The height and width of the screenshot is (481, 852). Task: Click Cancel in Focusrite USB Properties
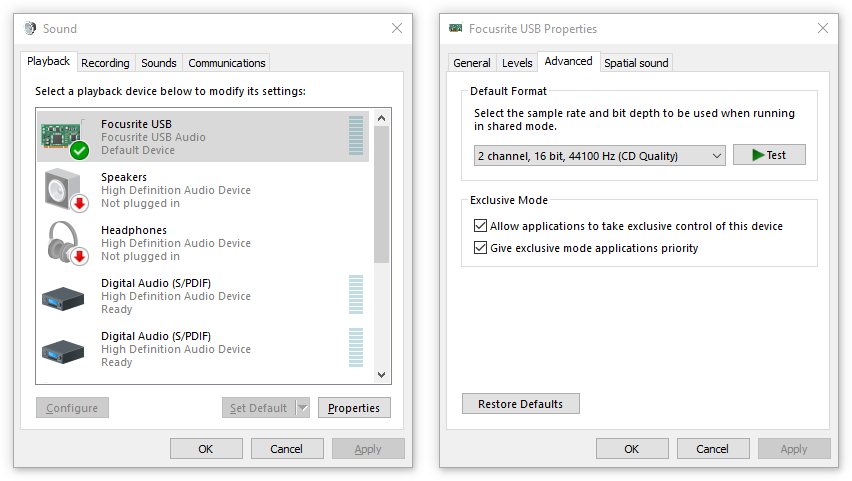click(713, 449)
